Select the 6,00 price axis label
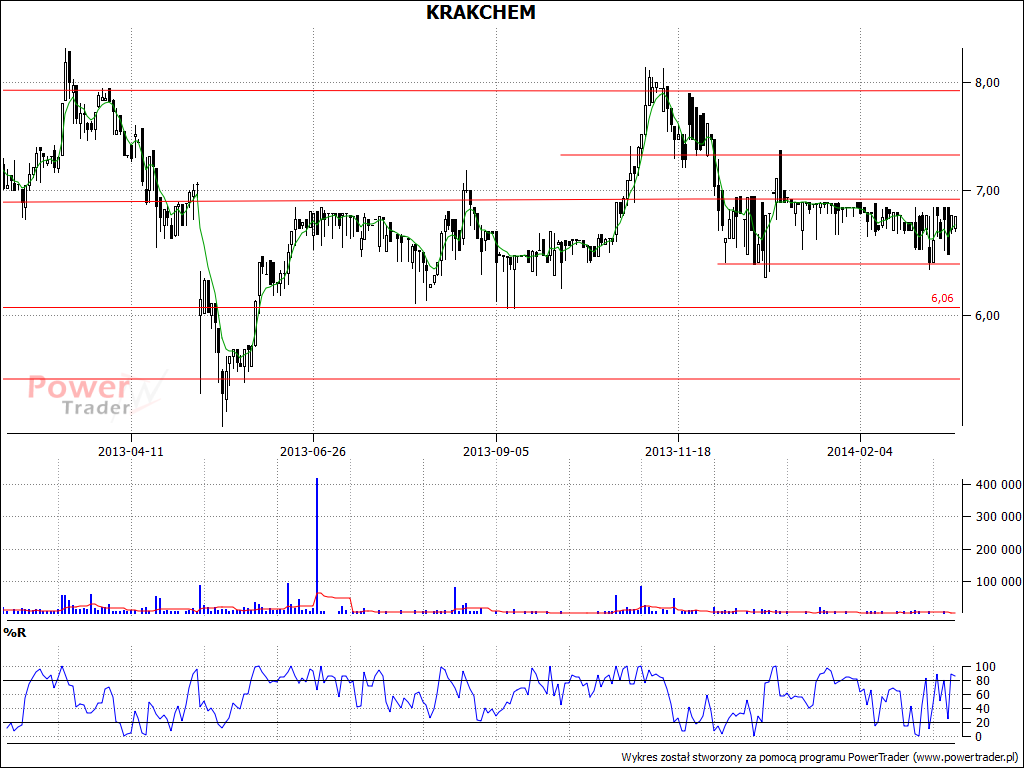This screenshot has height=768, width=1024. [987, 315]
